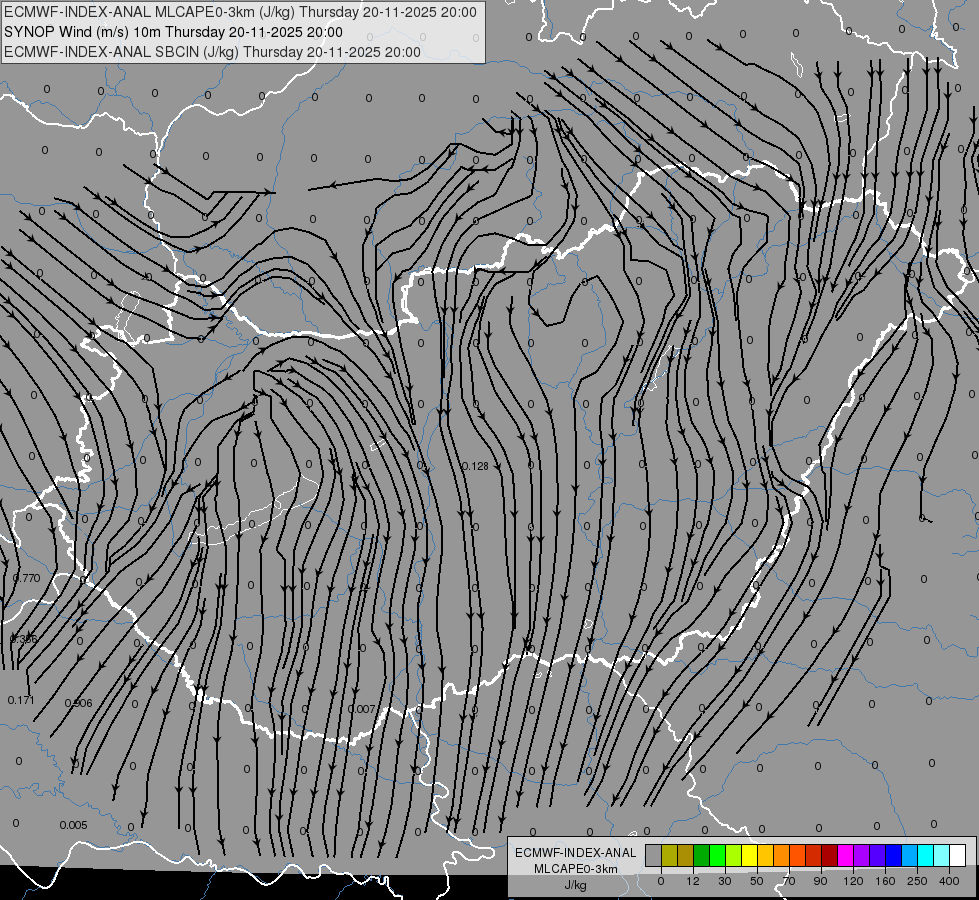Click the map value 0.770
This screenshot has width=979, height=900.
tap(27, 578)
